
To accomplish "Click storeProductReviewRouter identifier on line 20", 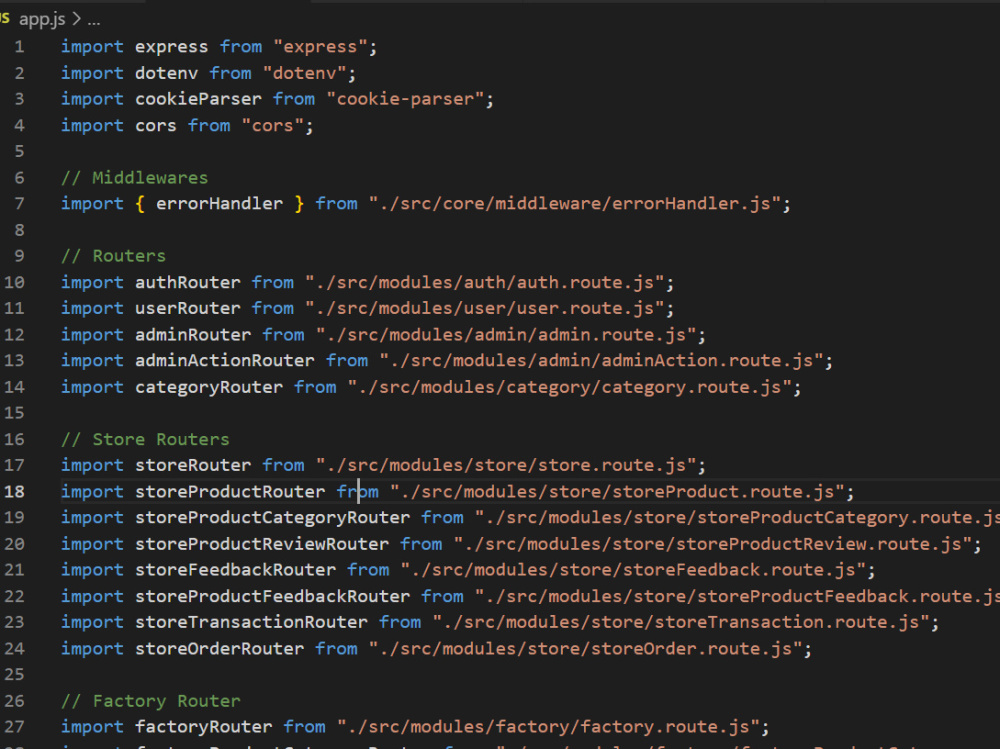I will pyautogui.click(x=262, y=544).
